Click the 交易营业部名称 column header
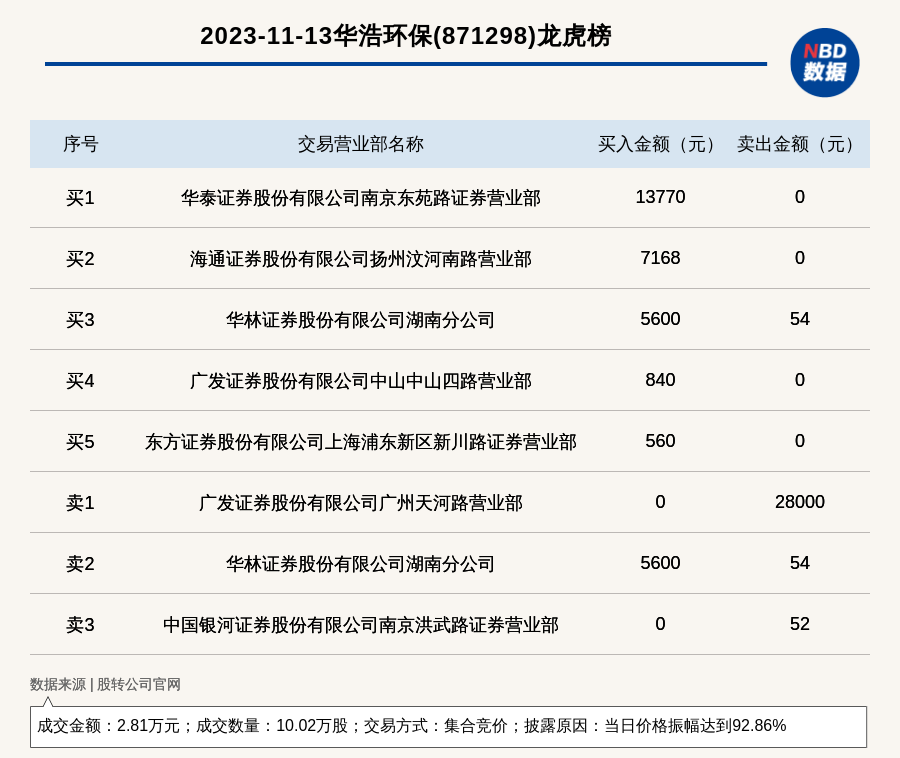 pos(360,144)
